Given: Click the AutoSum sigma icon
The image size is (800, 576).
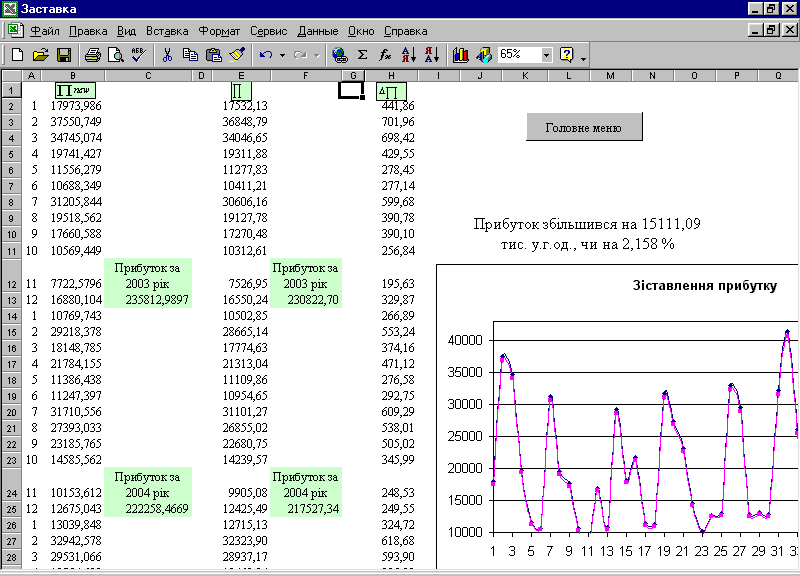Looking at the screenshot, I should (x=362, y=55).
